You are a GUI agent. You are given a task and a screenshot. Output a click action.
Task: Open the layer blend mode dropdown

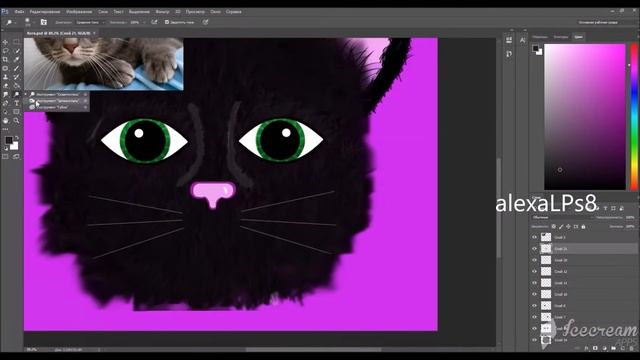pos(562,218)
